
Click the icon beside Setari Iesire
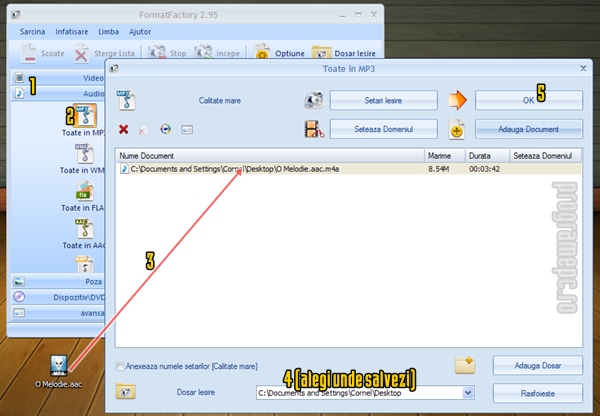314,100
